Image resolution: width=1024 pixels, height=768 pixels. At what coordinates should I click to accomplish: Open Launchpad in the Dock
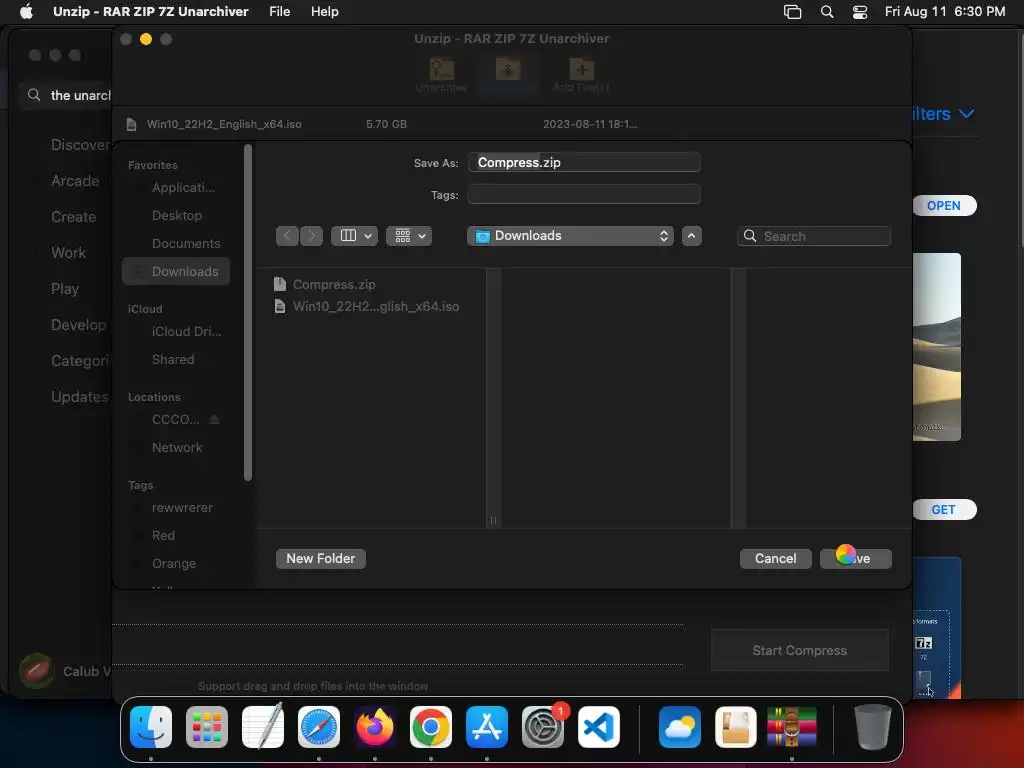click(x=207, y=727)
